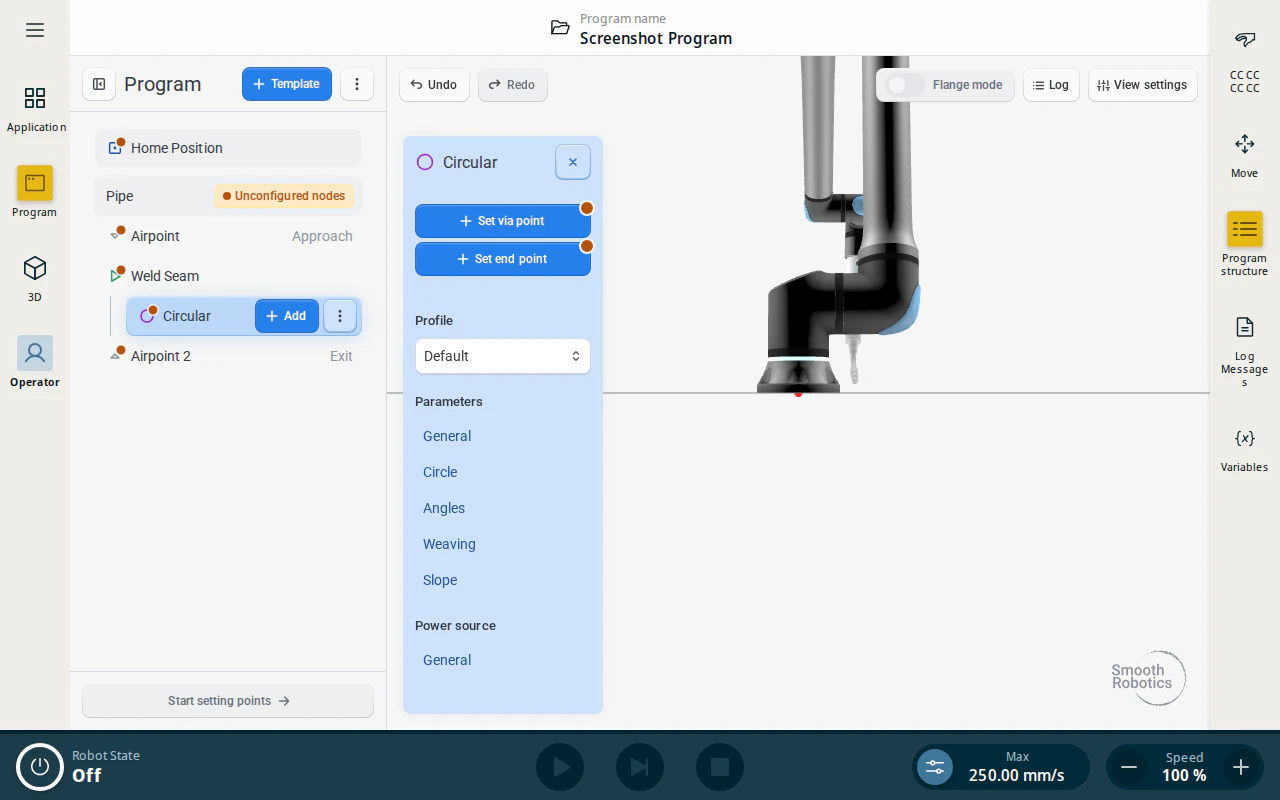This screenshot has height=800, width=1280.
Task: Open View settings
Action: [x=1143, y=85]
